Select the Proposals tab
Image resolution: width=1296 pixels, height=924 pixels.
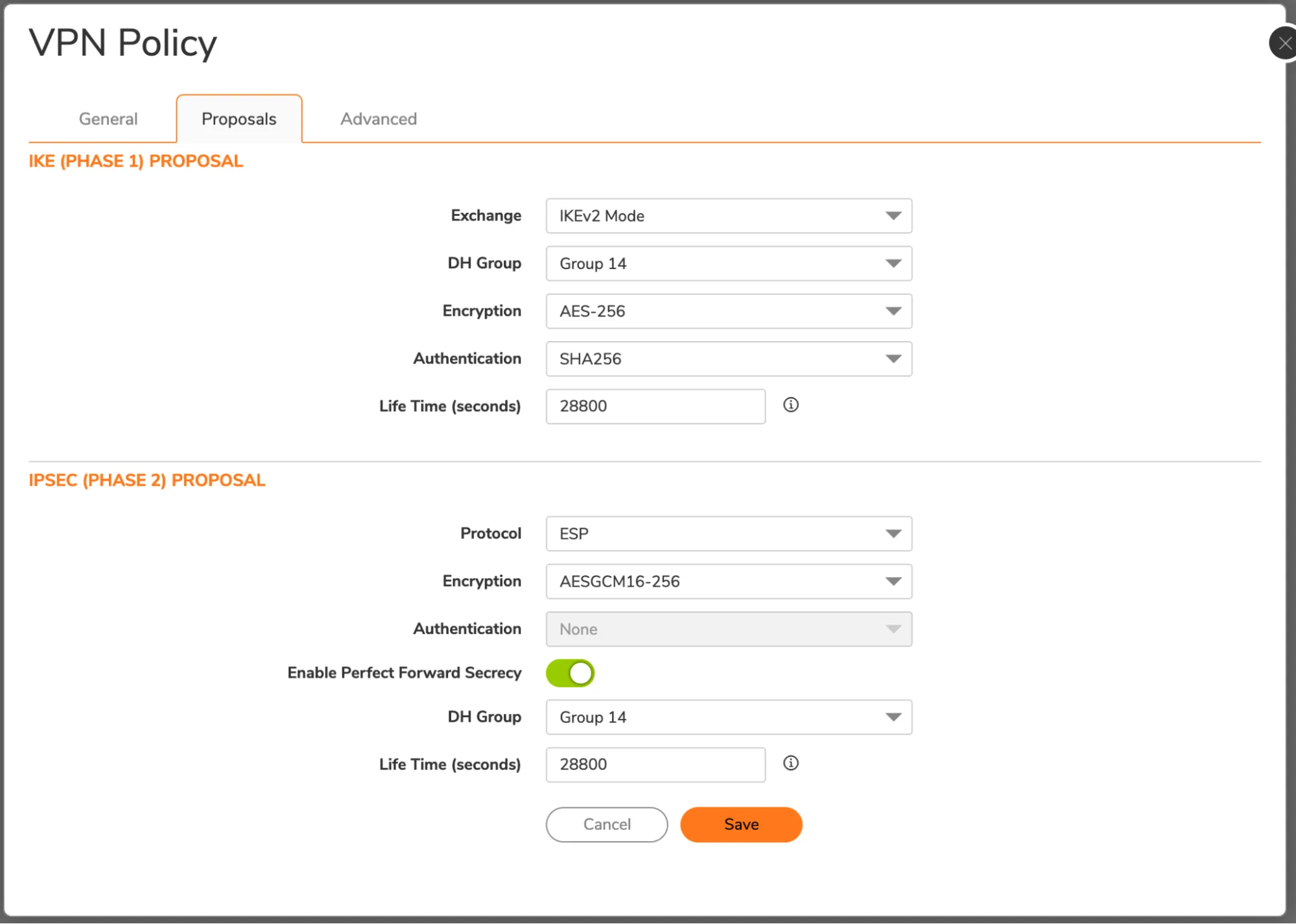pos(239,118)
